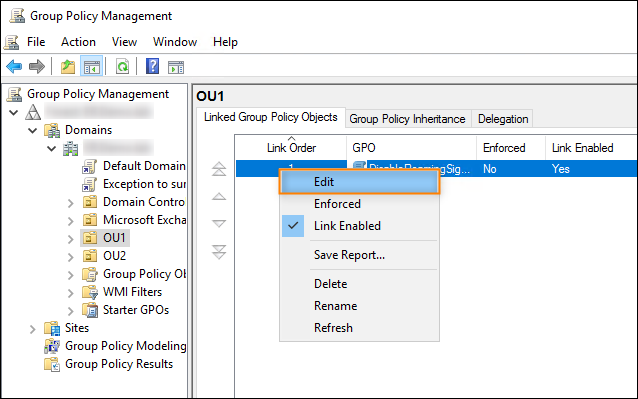The width and height of the screenshot is (638, 399).
Task: Open the Action menu
Action: pyautogui.click(x=79, y=42)
